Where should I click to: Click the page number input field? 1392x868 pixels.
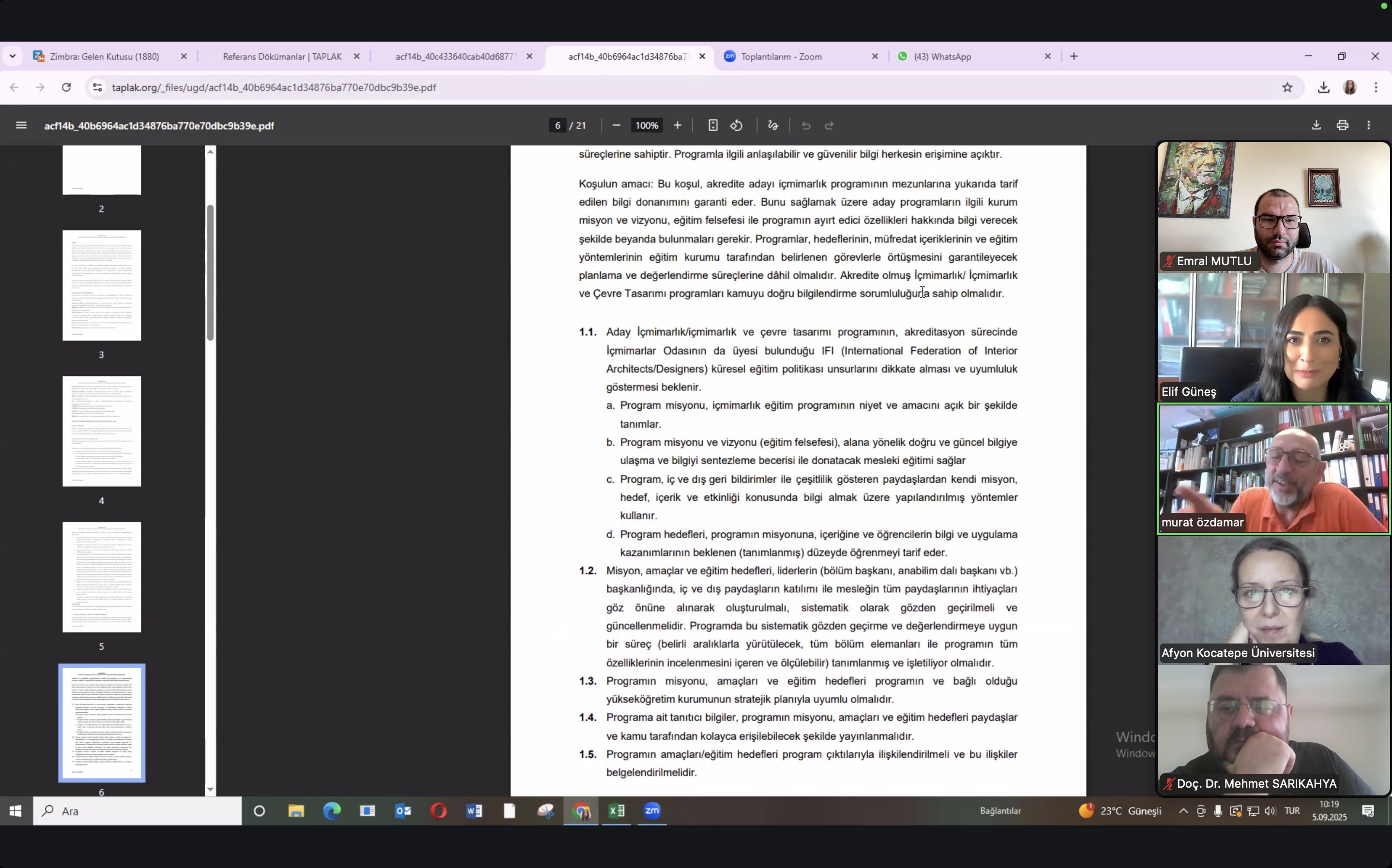point(557,125)
